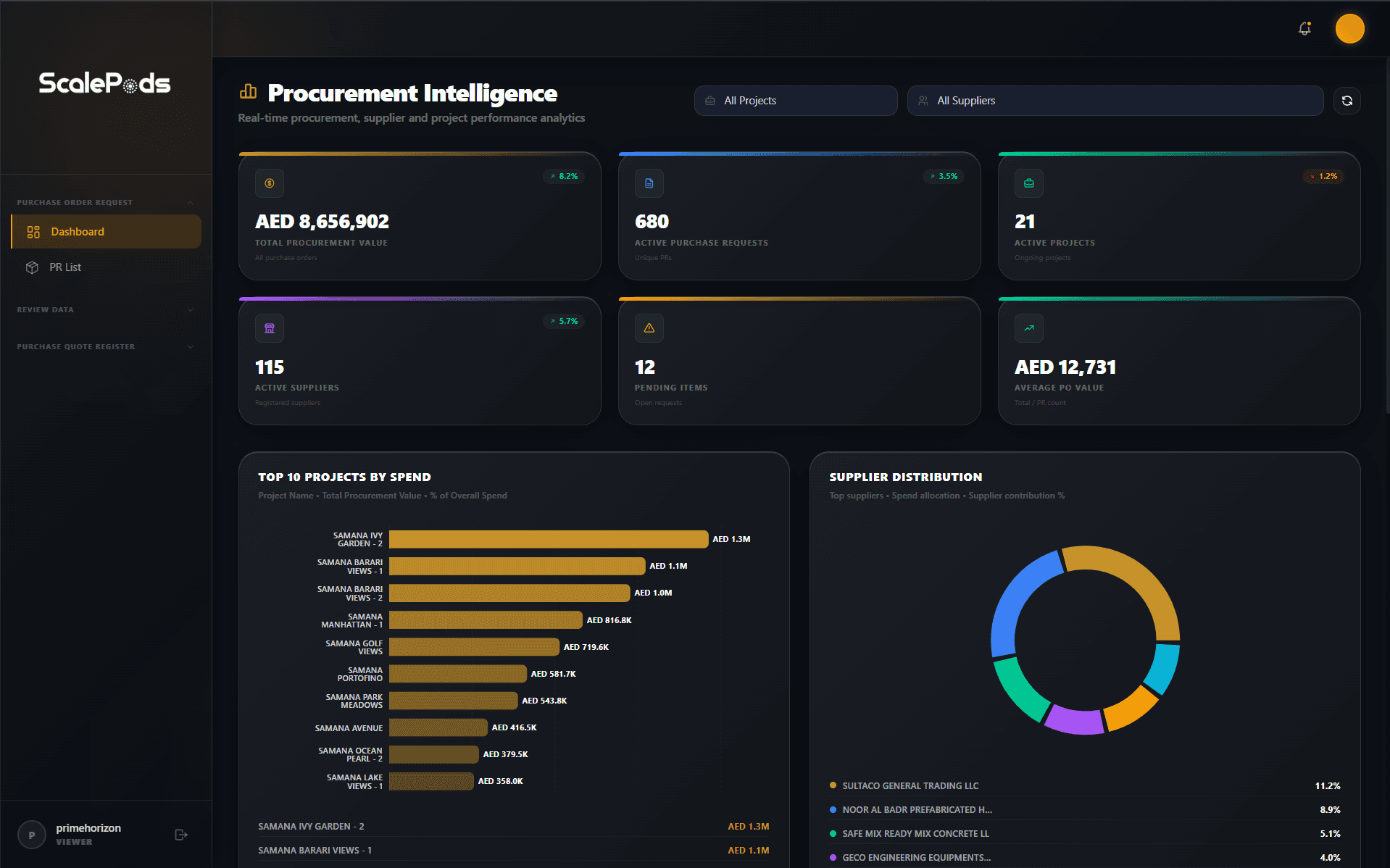Image resolution: width=1390 pixels, height=868 pixels.
Task: Click the AED 1.3M label on top bar
Action: pyautogui.click(x=731, y=539)
